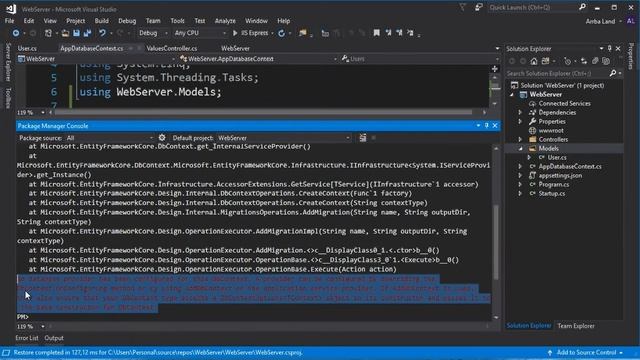Expand the Dependencies node
640x360 pixels.
tap(520, 113)
